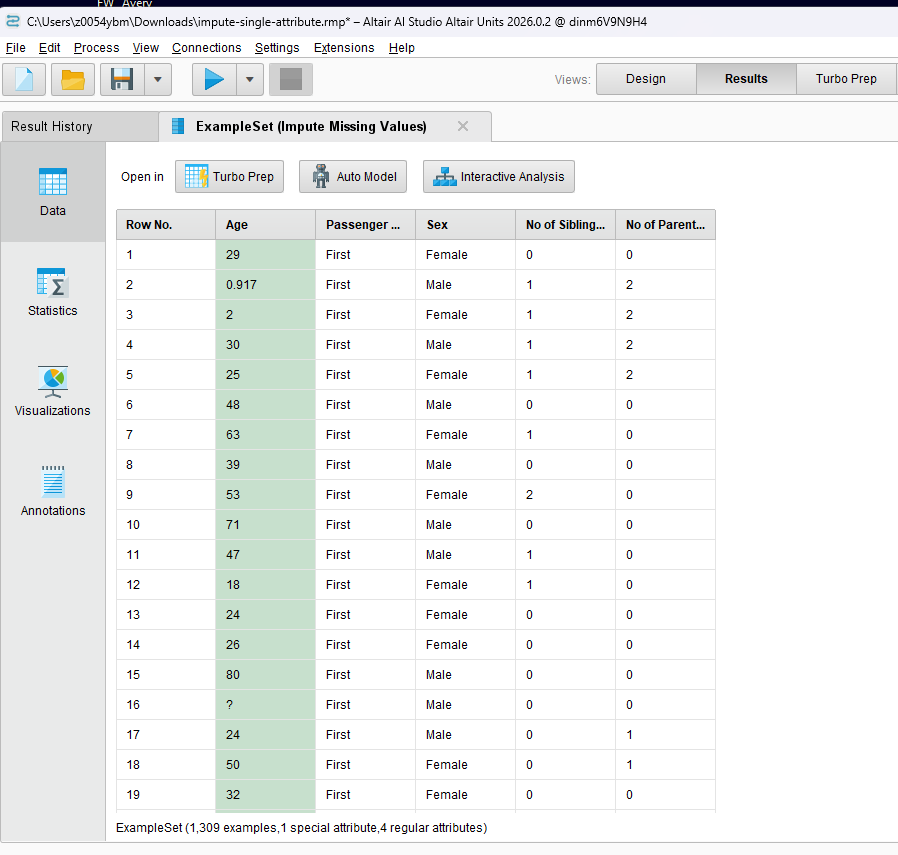Click siblings value 2 in row 9
This screenshot has height=855, width=898.
pyautogui.click(x=565, y=495)
